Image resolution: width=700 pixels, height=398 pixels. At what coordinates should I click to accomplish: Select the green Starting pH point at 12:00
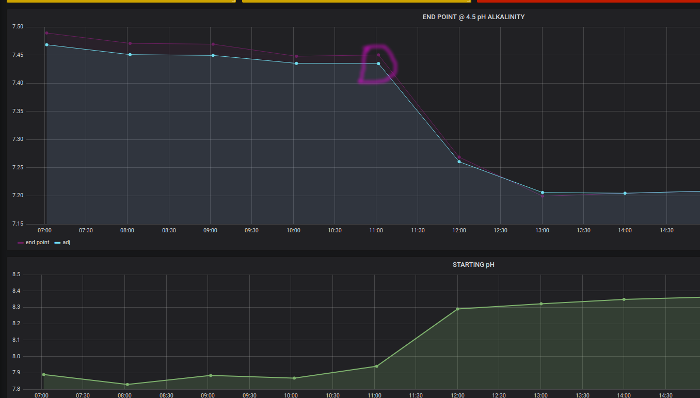(x=458, y=309)
